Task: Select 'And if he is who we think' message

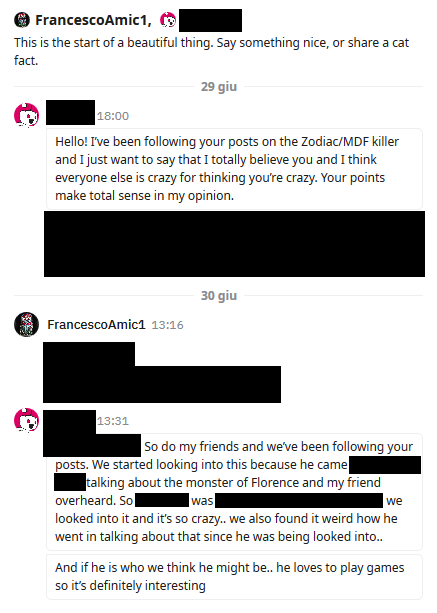Action: [235, 577]
